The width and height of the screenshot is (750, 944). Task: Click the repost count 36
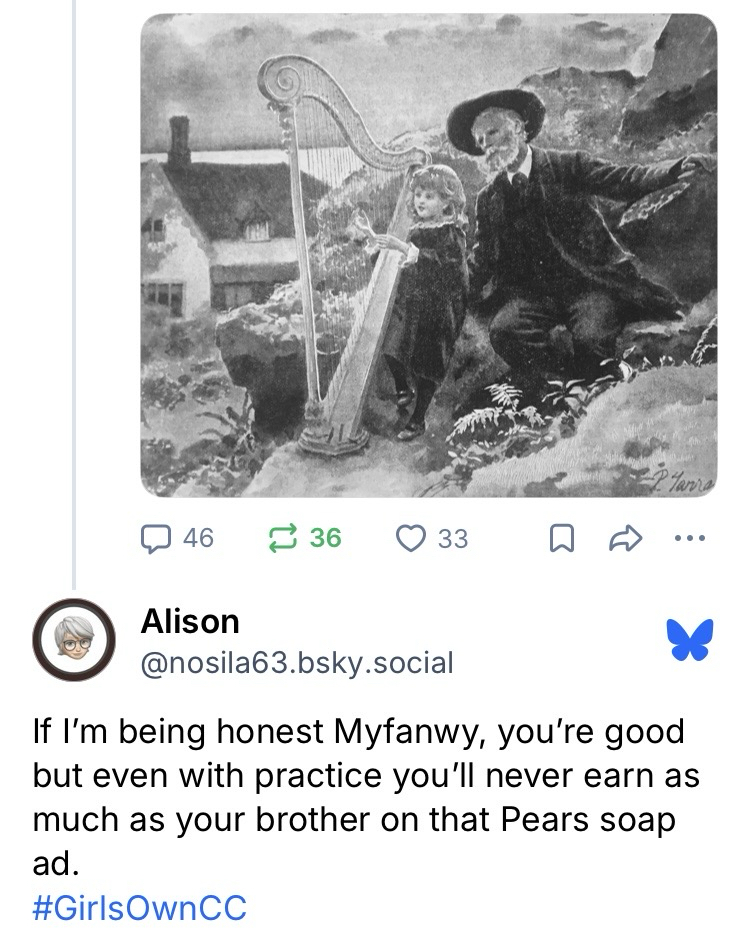click(x=326, y=538)
